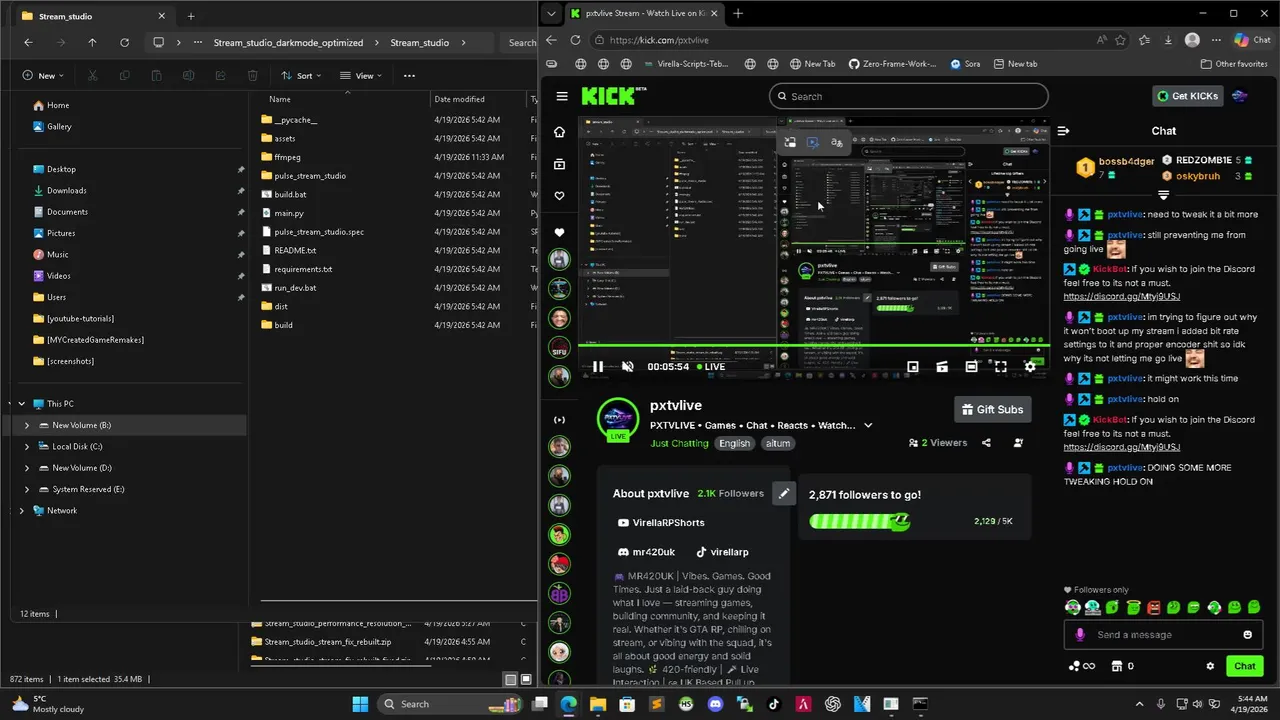Collapse the Kick chat panel
1280x720 pixels.
point(1063,131)
